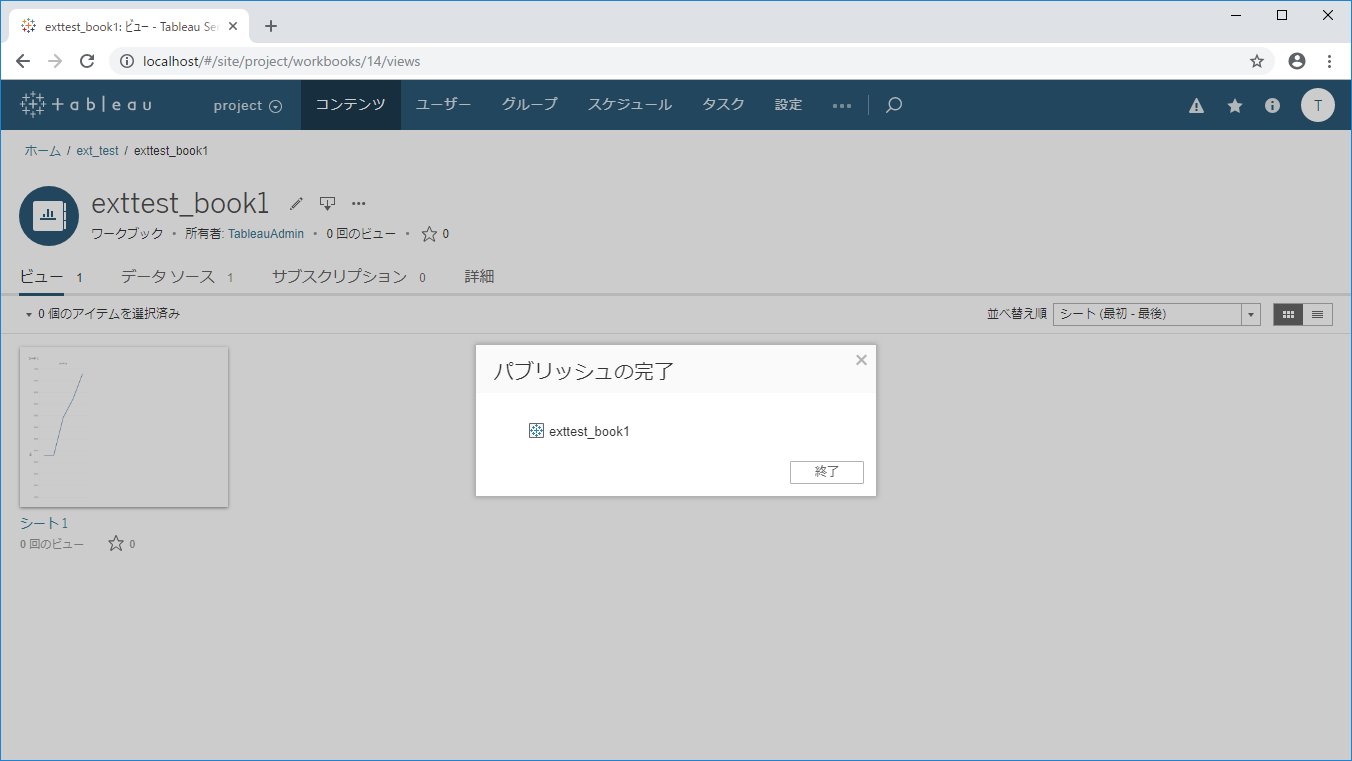Viewport: 1352px width, 761px height.
Task: Open a new browser tab
Action: (x=270, y=26)
